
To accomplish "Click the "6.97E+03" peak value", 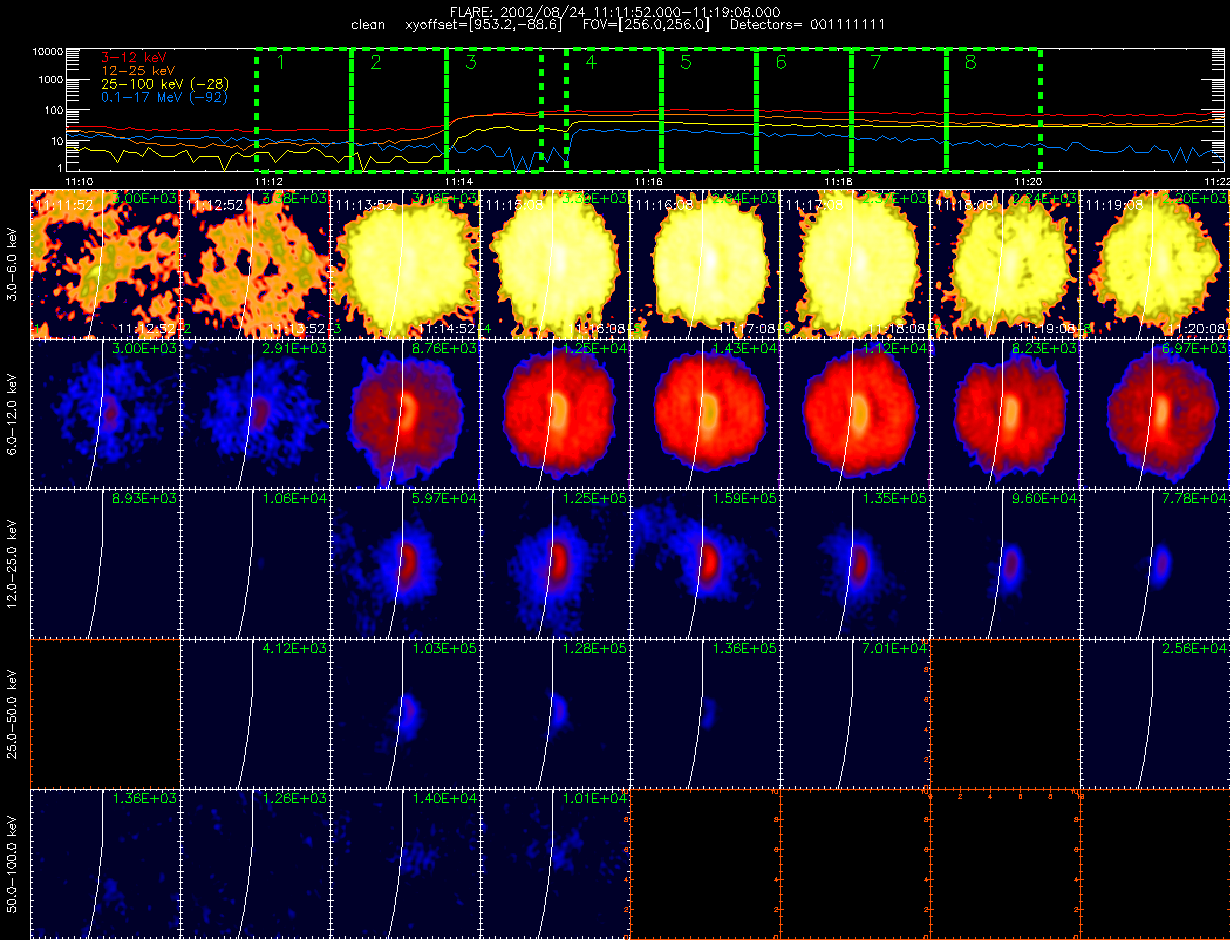I will (1195, 348).
